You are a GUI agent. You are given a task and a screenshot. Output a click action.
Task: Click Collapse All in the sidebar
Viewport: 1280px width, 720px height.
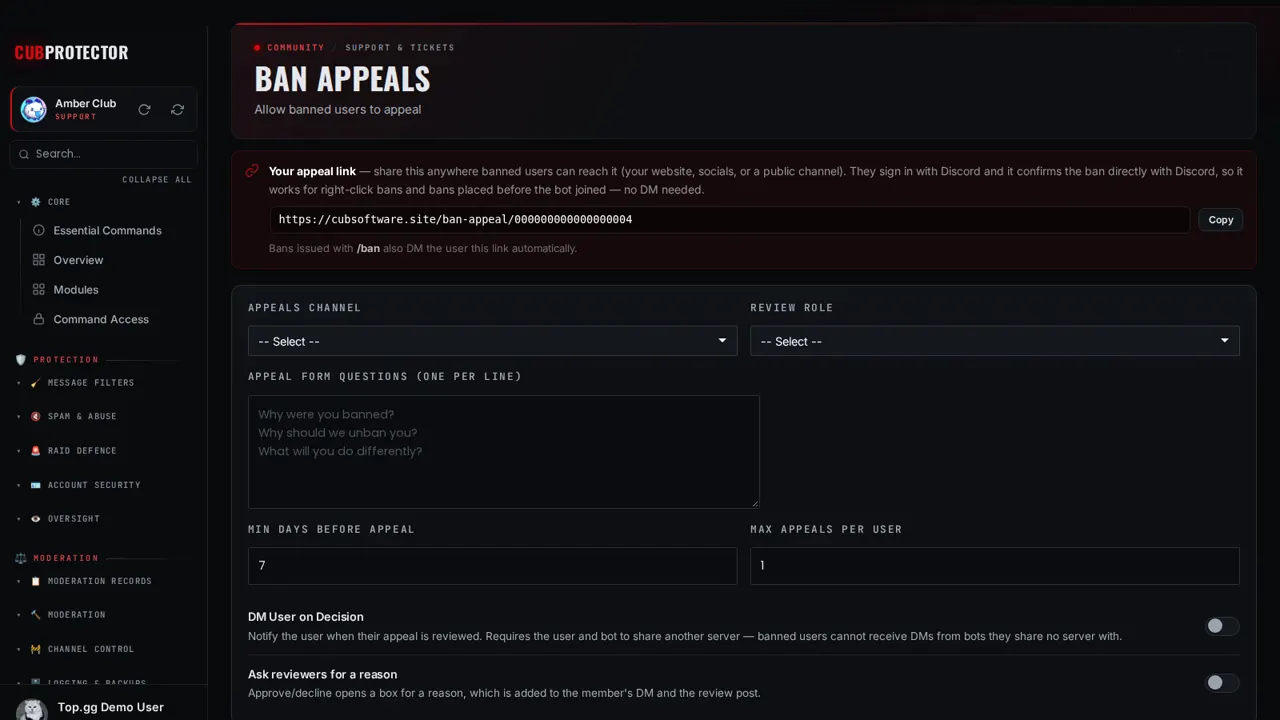pyautogui.click(x=157, y=180)
